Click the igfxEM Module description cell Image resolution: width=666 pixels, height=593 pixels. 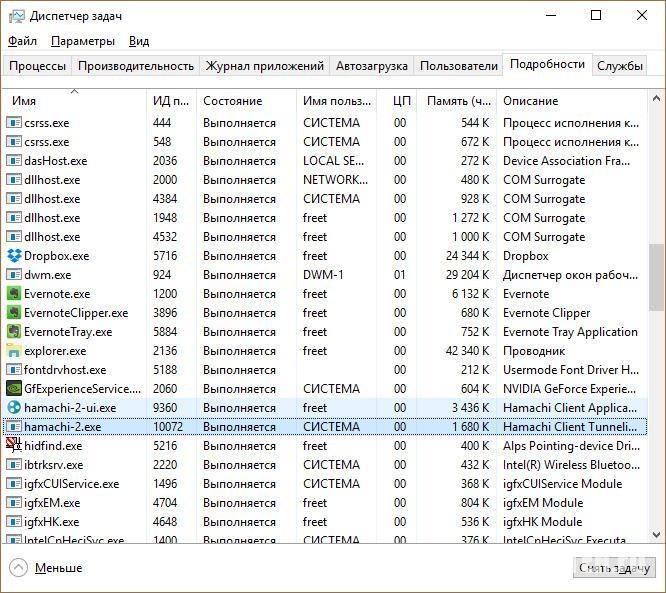click(542, 503)
